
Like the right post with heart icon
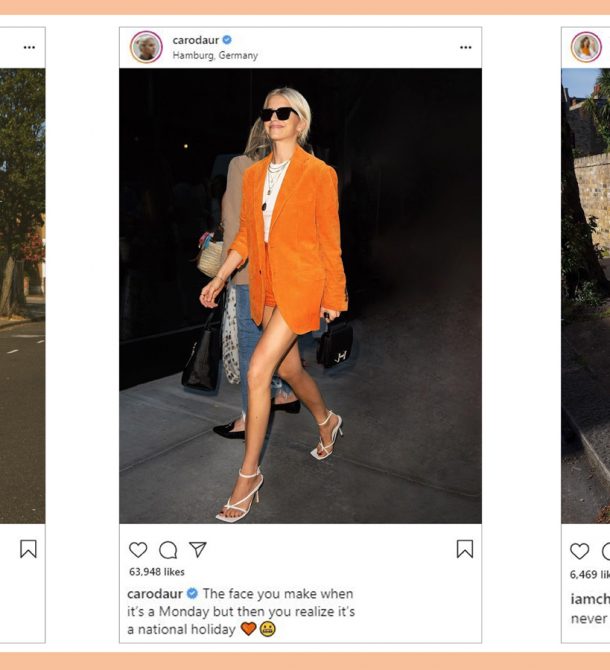tap(580, 551)
